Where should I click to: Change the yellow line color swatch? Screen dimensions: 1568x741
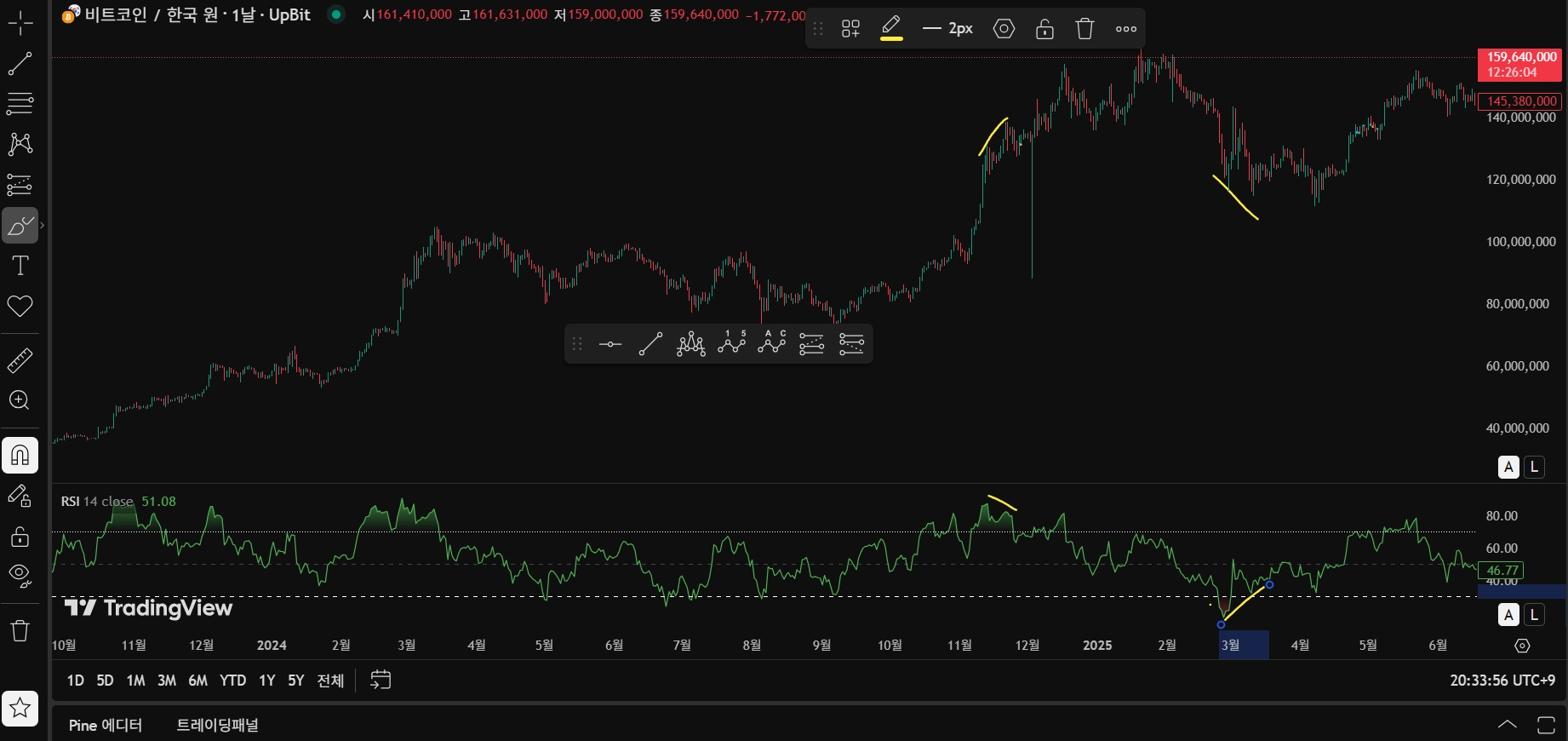pyautogui.click(x=891, y=29)
